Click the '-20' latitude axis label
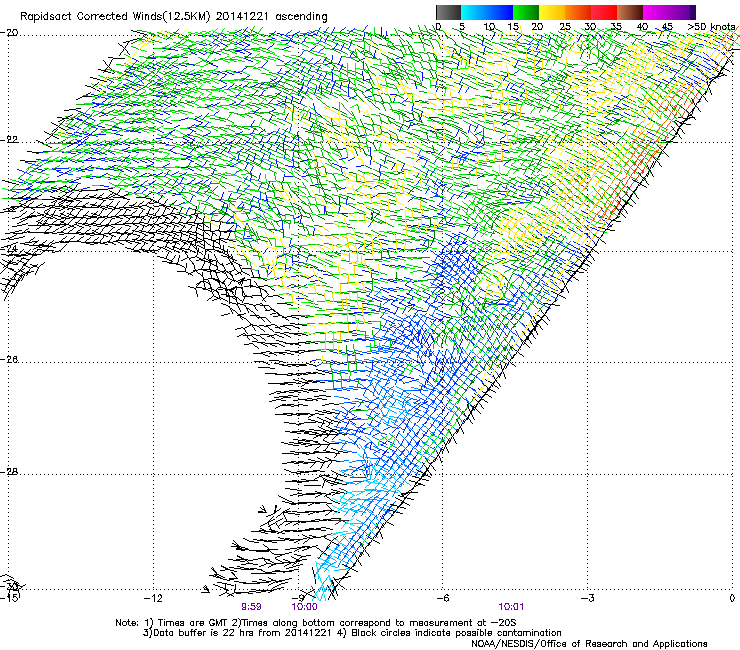740x650 pixels. pos(9,32)
